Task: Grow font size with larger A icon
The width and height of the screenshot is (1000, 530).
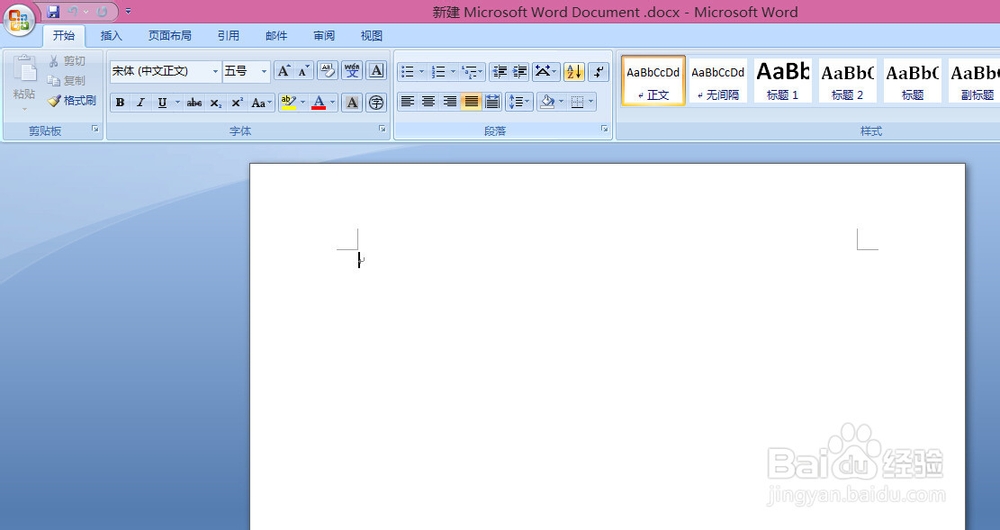Action: tap(283, 71)
